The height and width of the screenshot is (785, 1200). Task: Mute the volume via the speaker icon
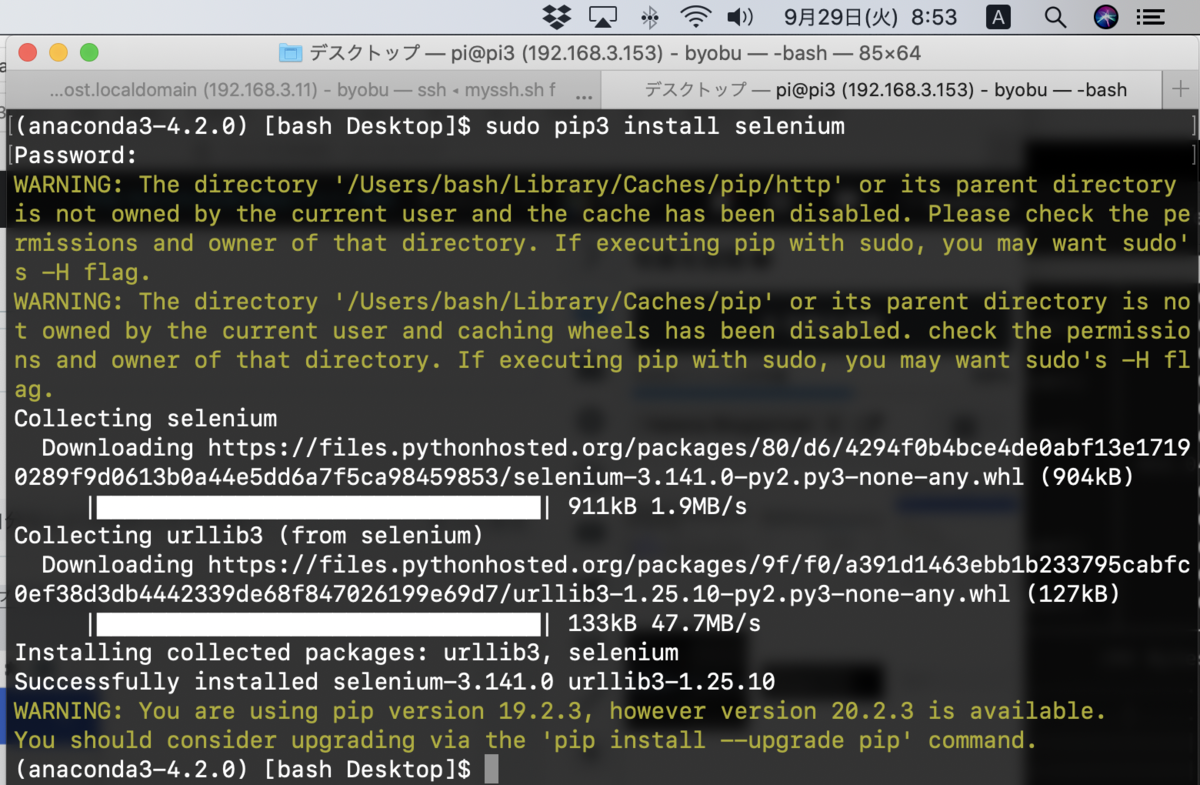point(738,16)
